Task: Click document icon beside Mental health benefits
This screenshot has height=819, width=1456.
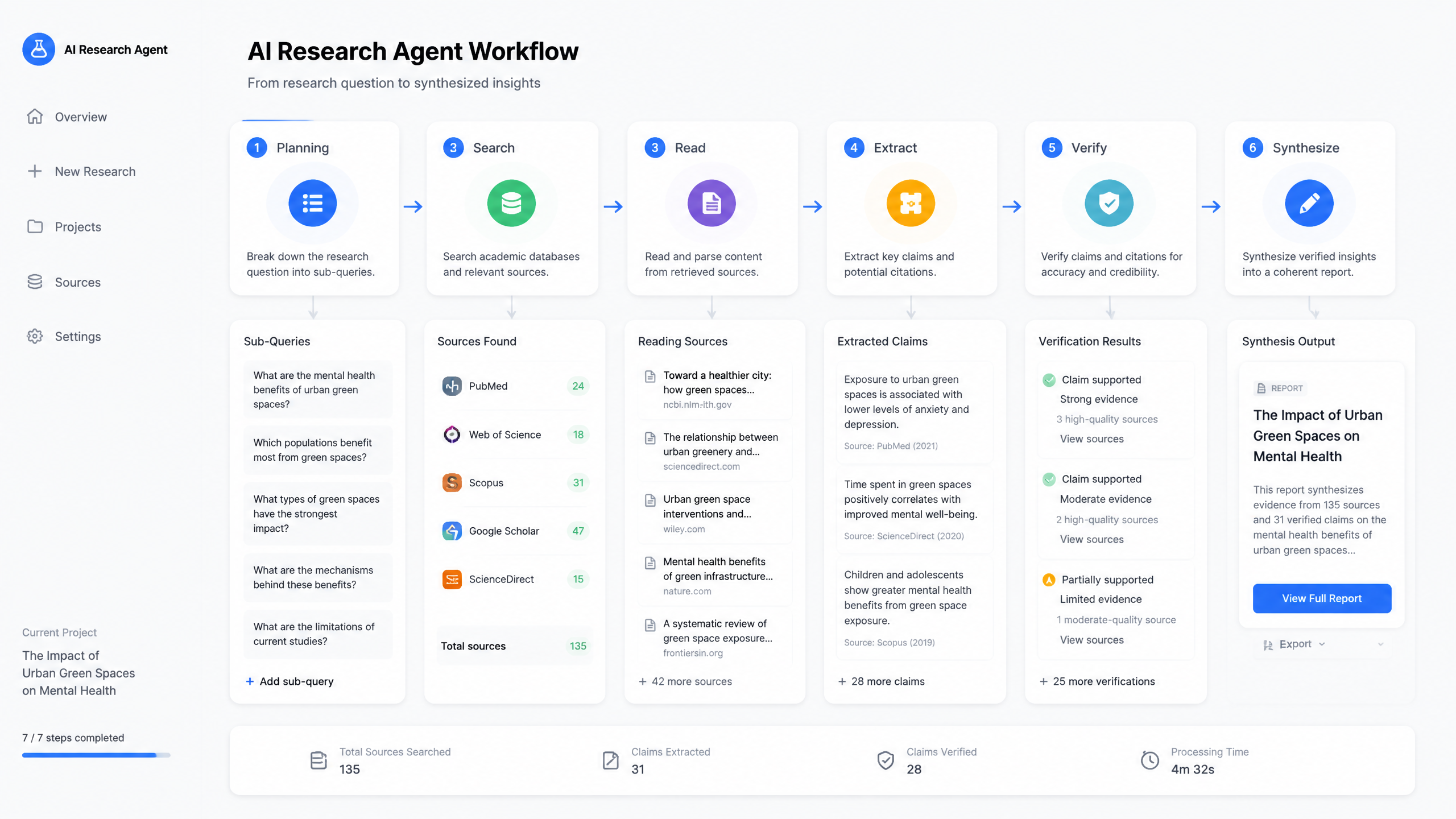Action: (650, 563)
